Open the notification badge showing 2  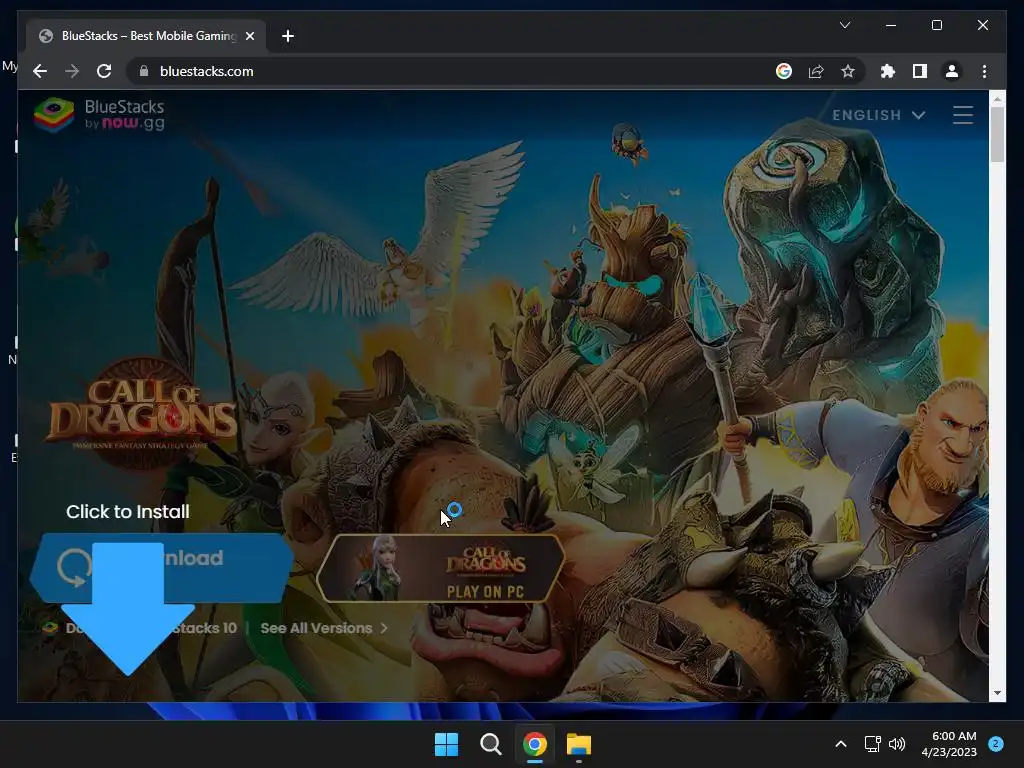coord(996,744)
